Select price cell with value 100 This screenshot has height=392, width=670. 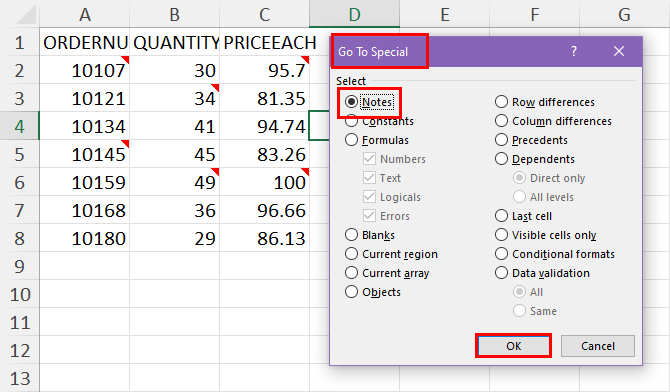[264, 182]
